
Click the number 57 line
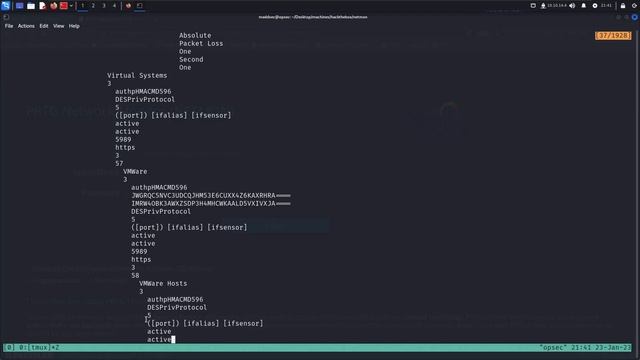tap(119, 164)
